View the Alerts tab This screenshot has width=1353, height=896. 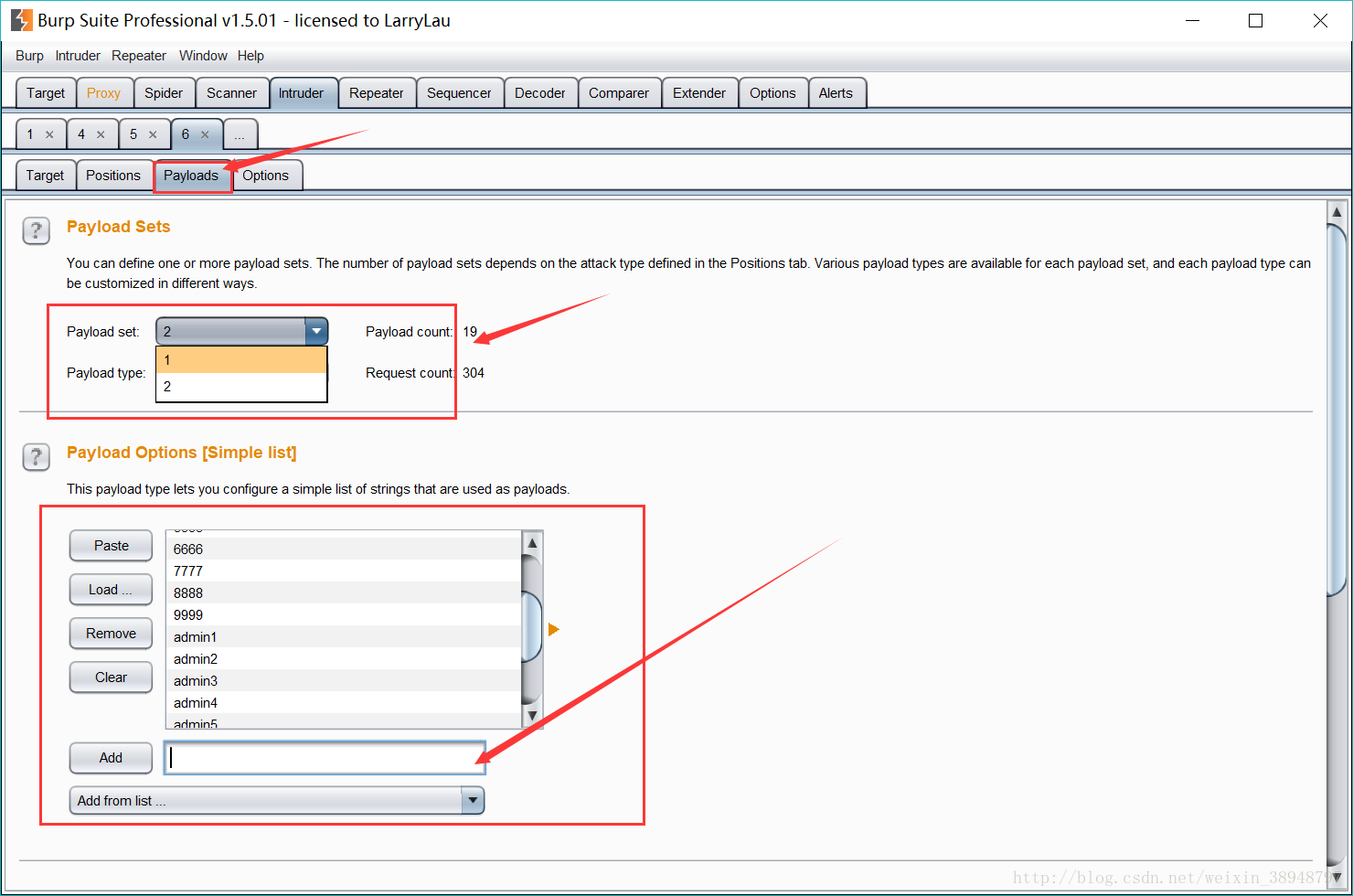[836, 93]
